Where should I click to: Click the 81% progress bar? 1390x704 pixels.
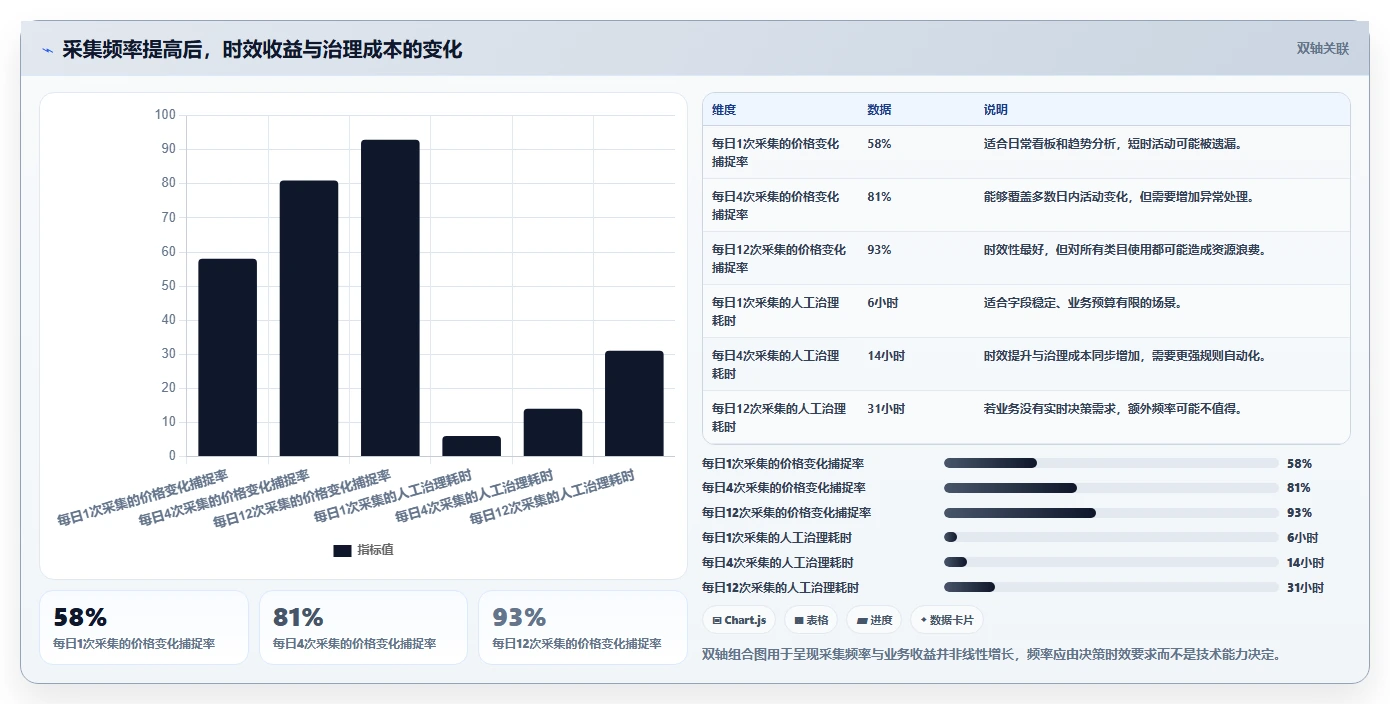click(1111, 488)
